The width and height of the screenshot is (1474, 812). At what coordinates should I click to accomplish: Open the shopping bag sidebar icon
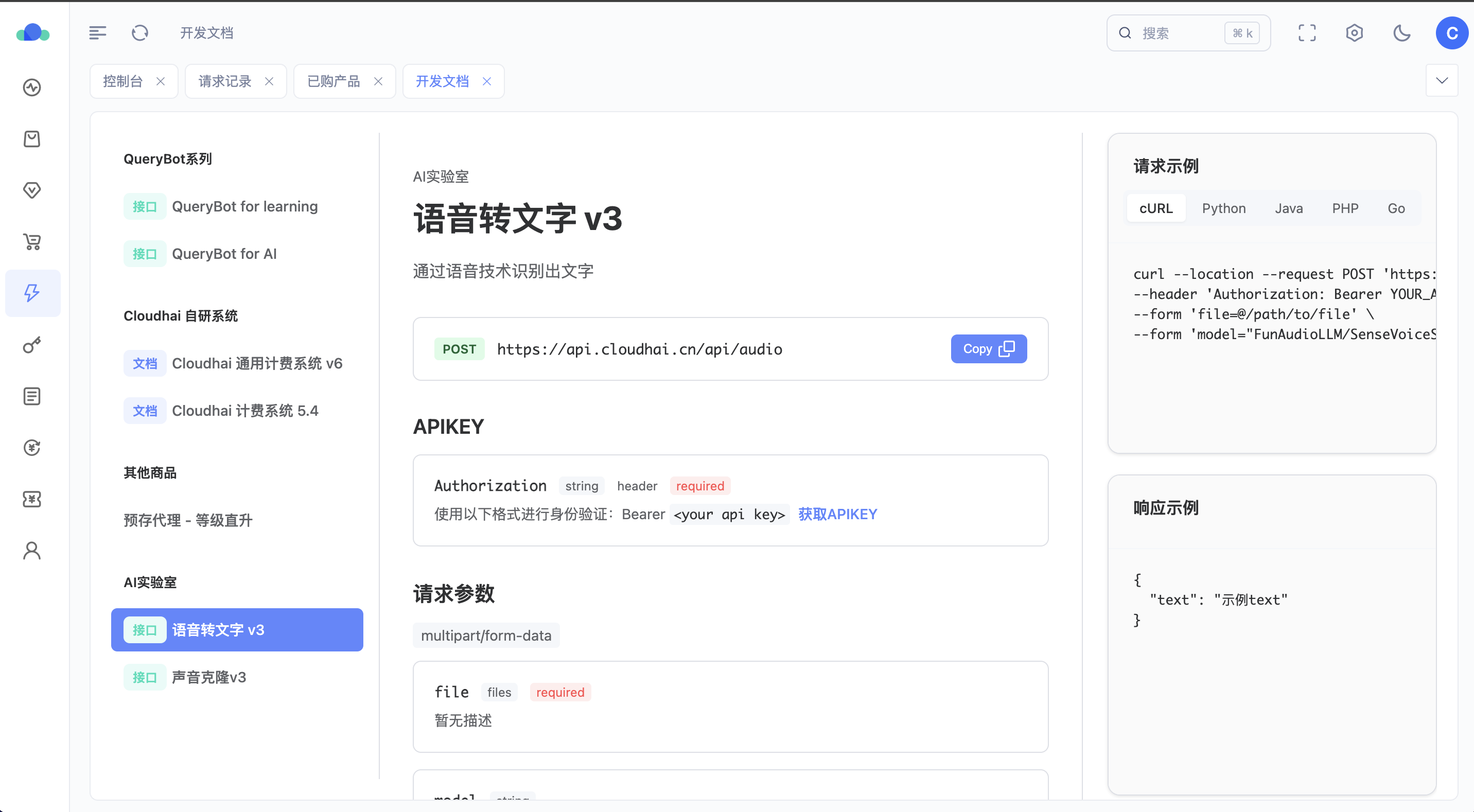[32, 139]
